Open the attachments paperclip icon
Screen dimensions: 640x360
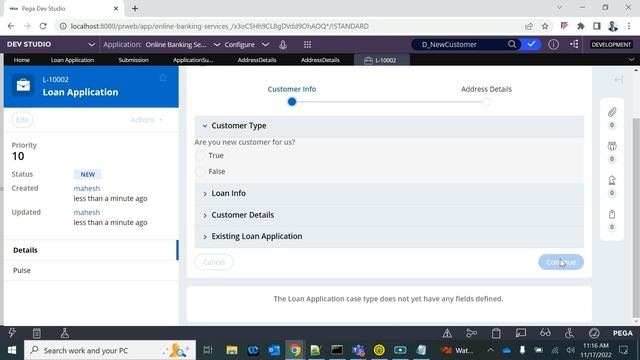pyautogui.click(x=612, y=112)
